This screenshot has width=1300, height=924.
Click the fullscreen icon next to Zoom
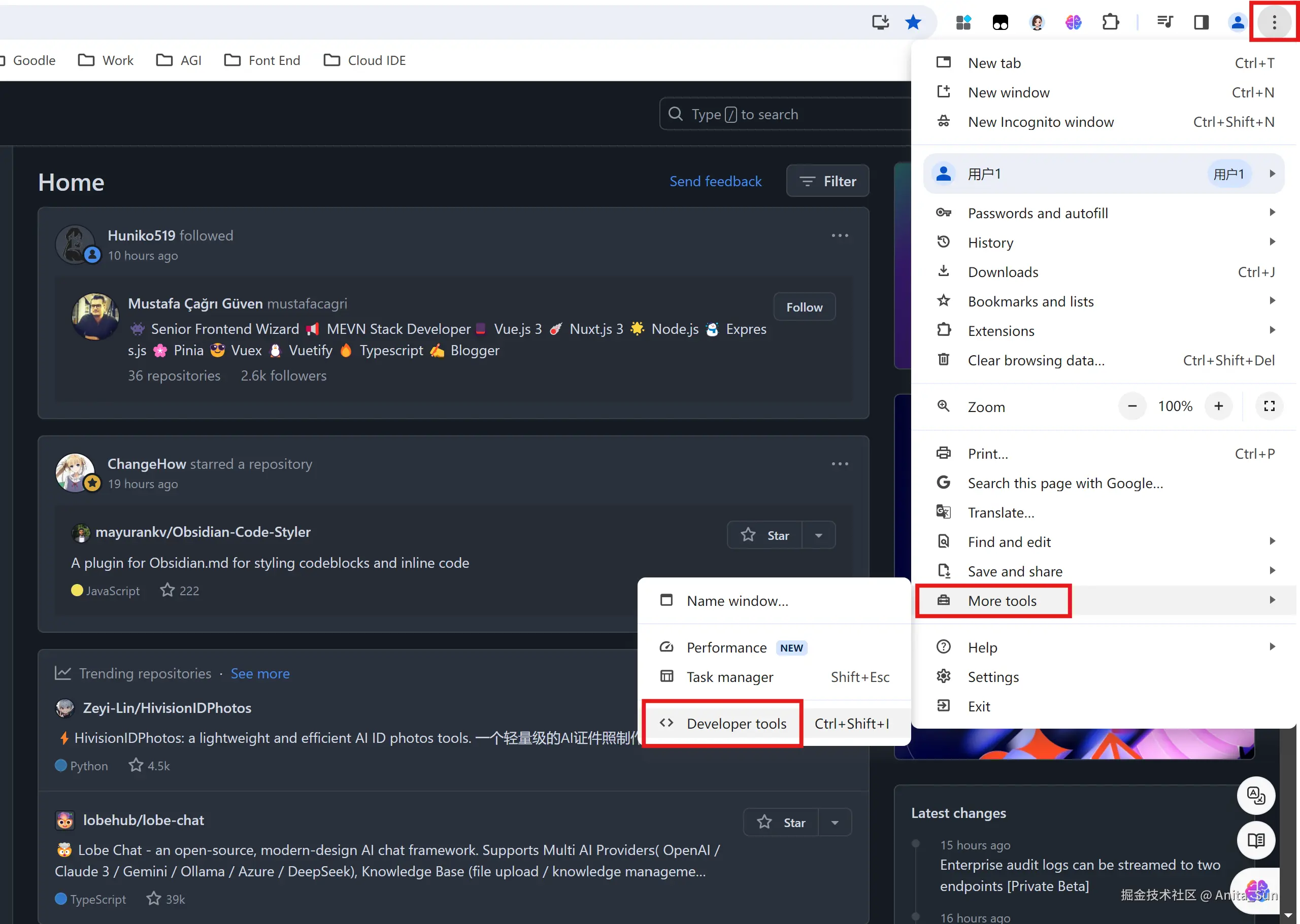1269,406
